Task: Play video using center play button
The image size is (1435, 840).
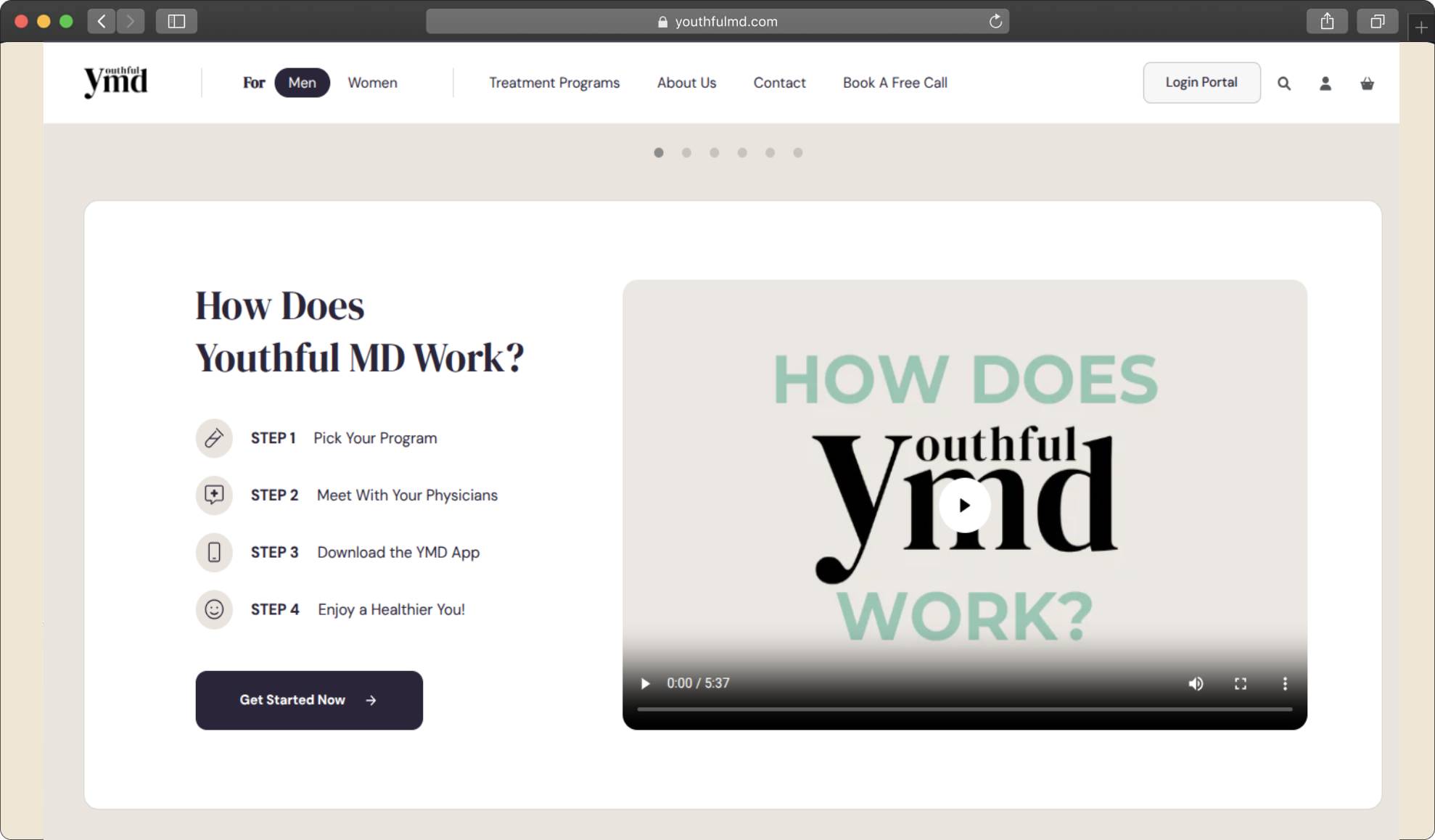Action: click(964, 506)
